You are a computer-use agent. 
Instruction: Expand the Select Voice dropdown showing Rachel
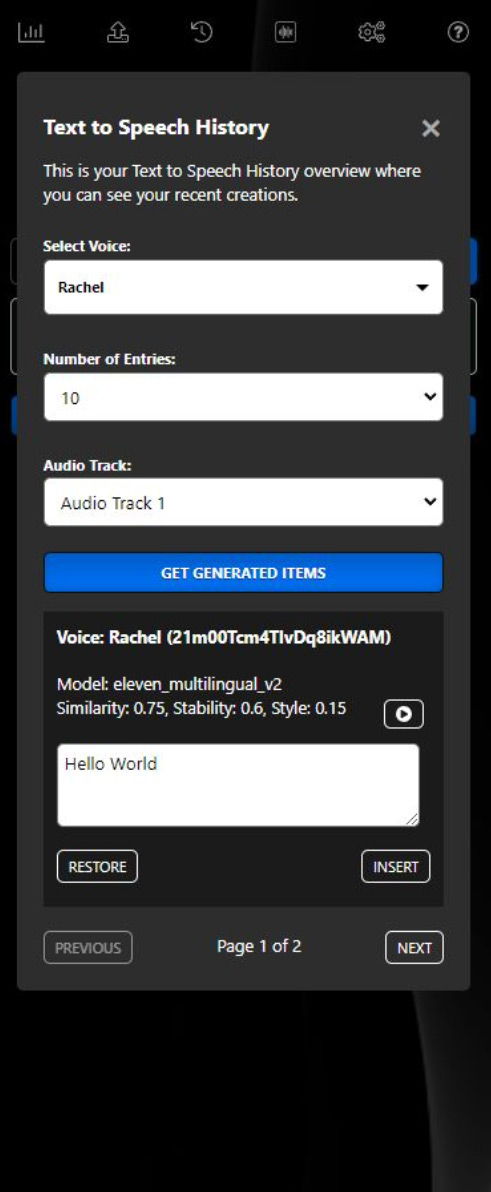pos(243,287)
